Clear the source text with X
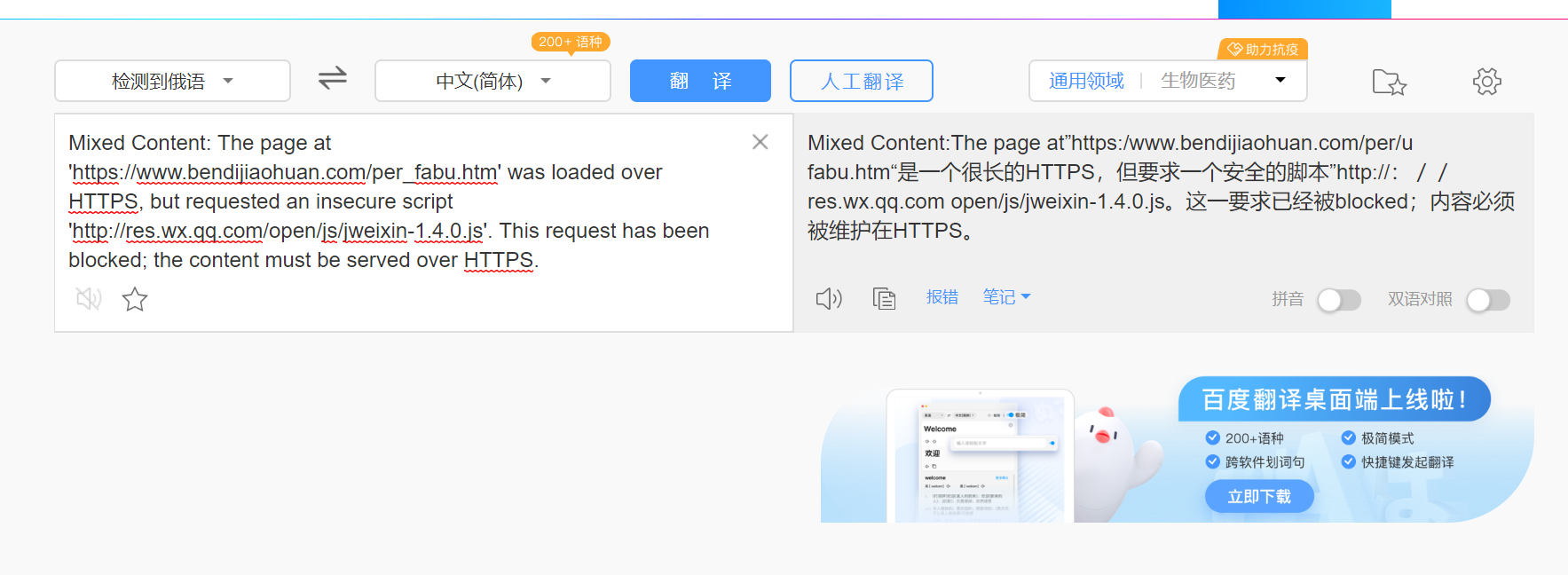Screen dimensions: 1568x575 [x=760, y=142]
